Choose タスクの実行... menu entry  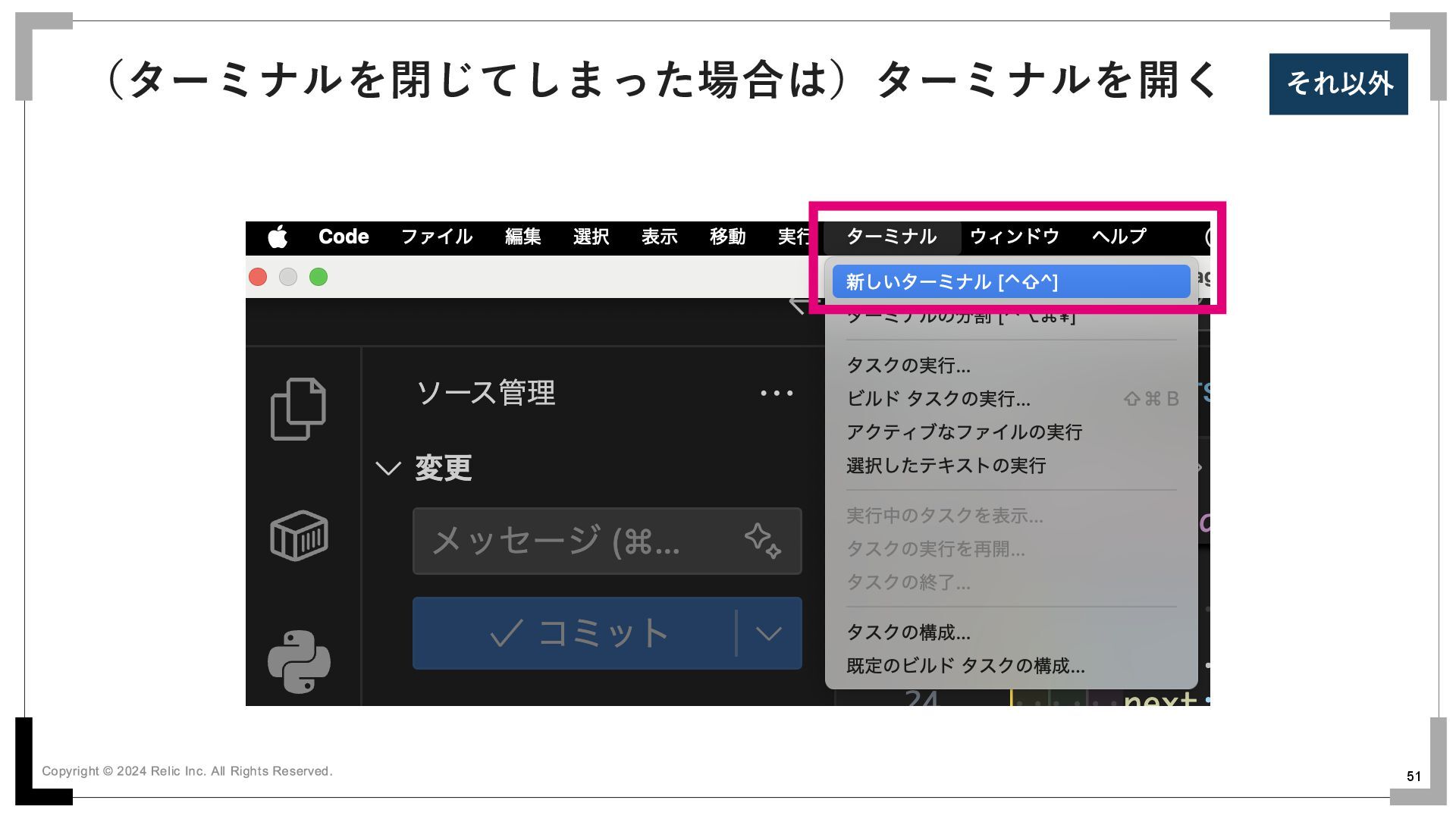coord(1011,366)
